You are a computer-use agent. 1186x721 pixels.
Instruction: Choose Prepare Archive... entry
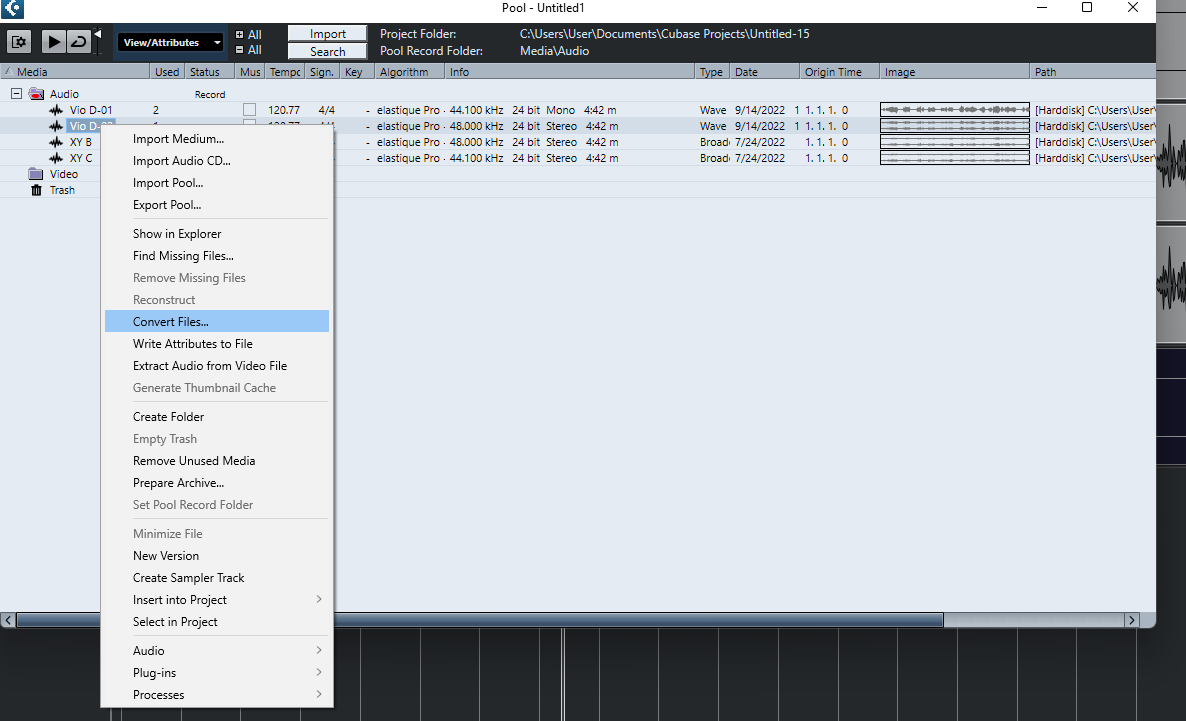tap(217, 483)
